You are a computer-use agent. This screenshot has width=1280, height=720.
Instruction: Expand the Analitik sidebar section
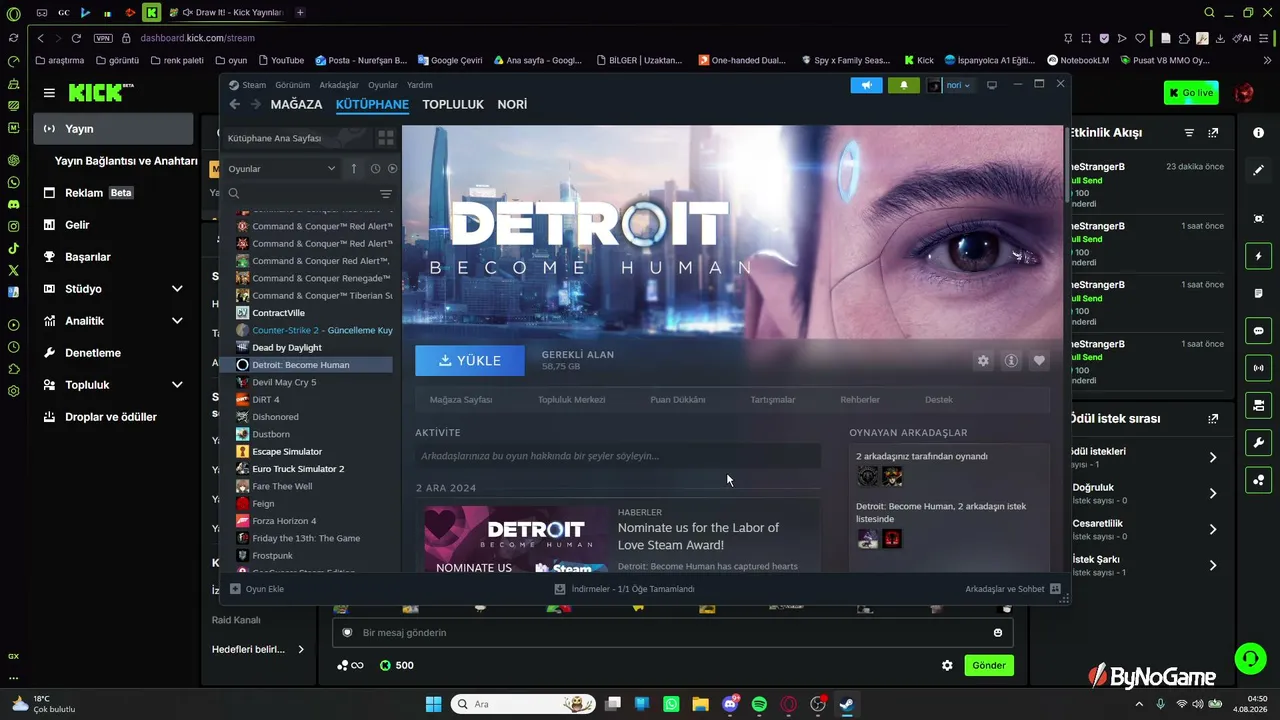point(177,321)
